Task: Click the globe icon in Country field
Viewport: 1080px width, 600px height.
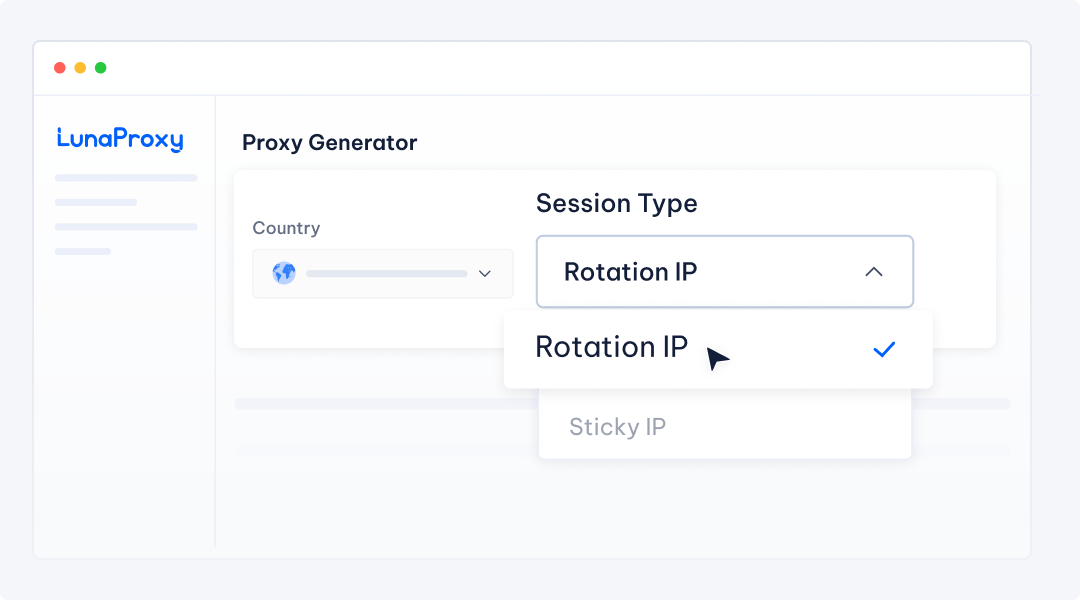Action: 284,273
